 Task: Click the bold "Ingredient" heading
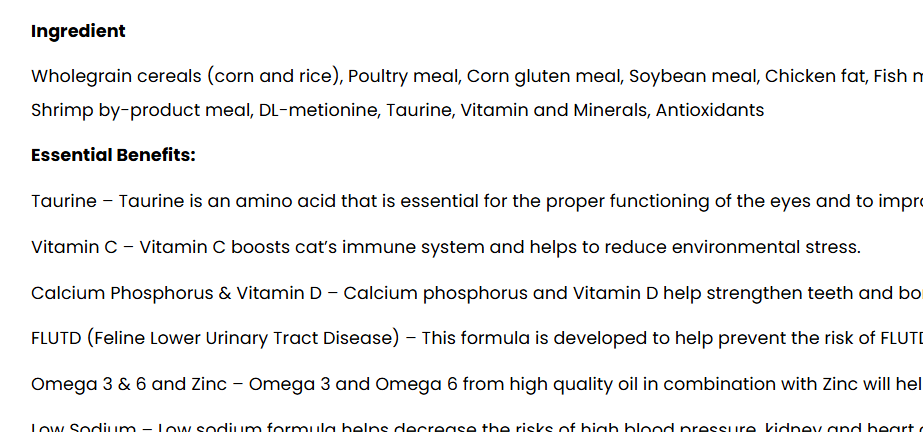[x=78, y=31]
